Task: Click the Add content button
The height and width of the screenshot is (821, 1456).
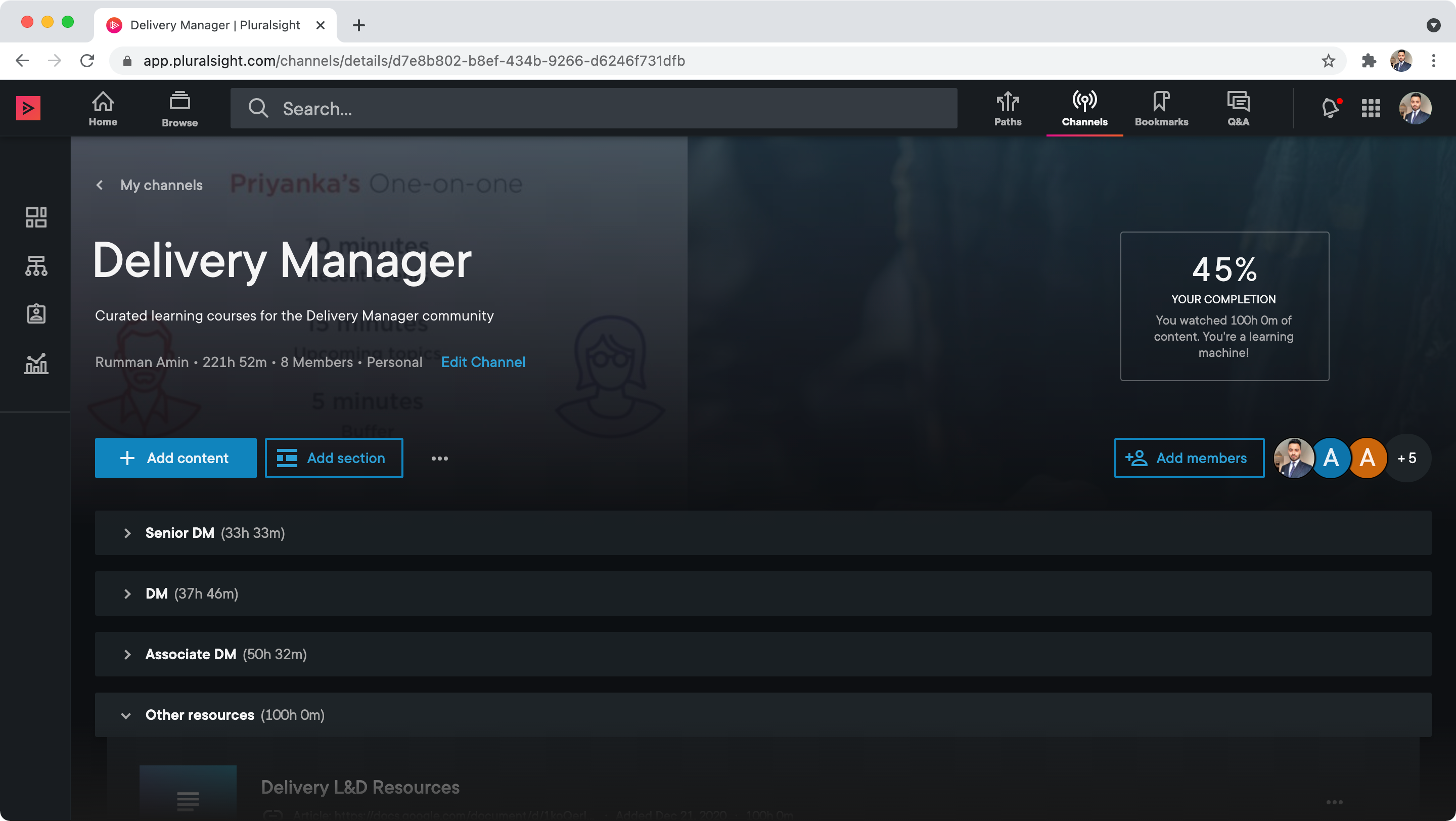Action: pos(176,458)
